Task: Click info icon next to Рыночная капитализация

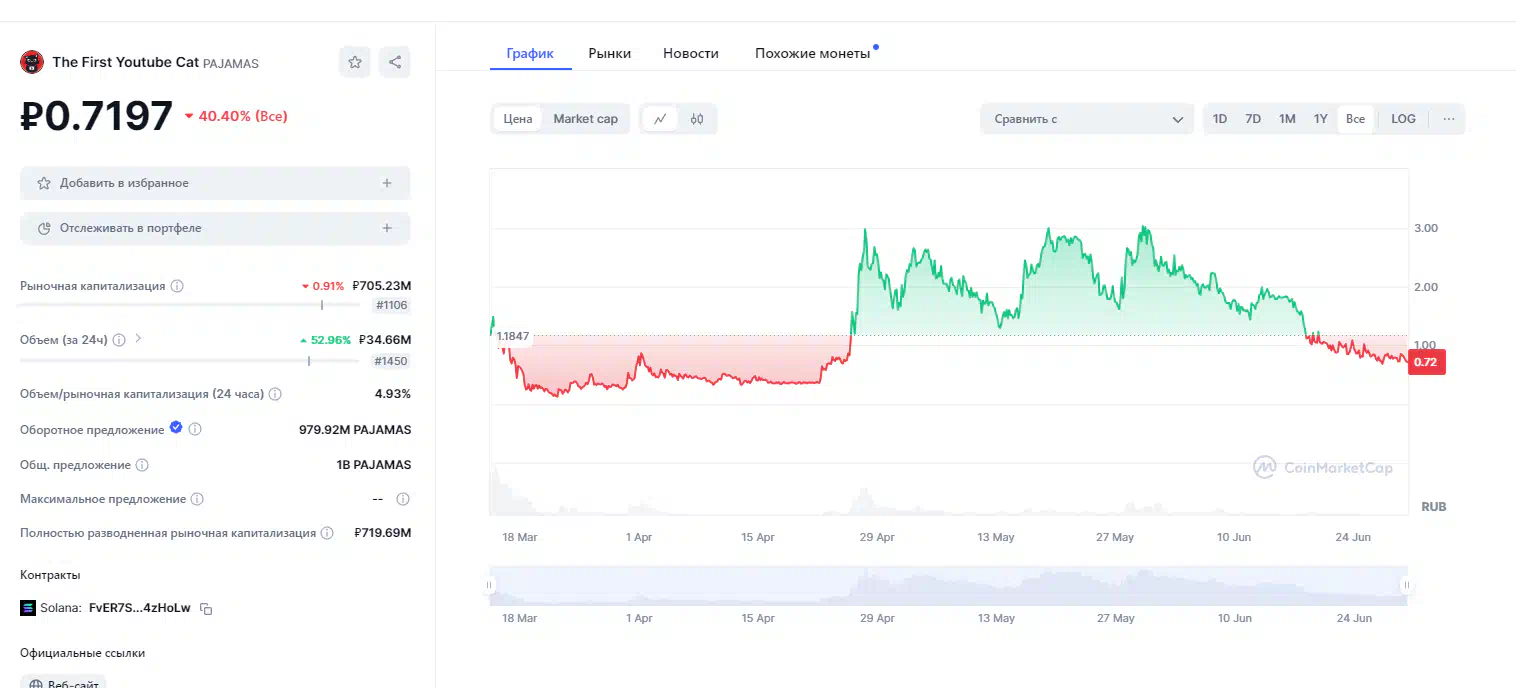Action: 177,286
